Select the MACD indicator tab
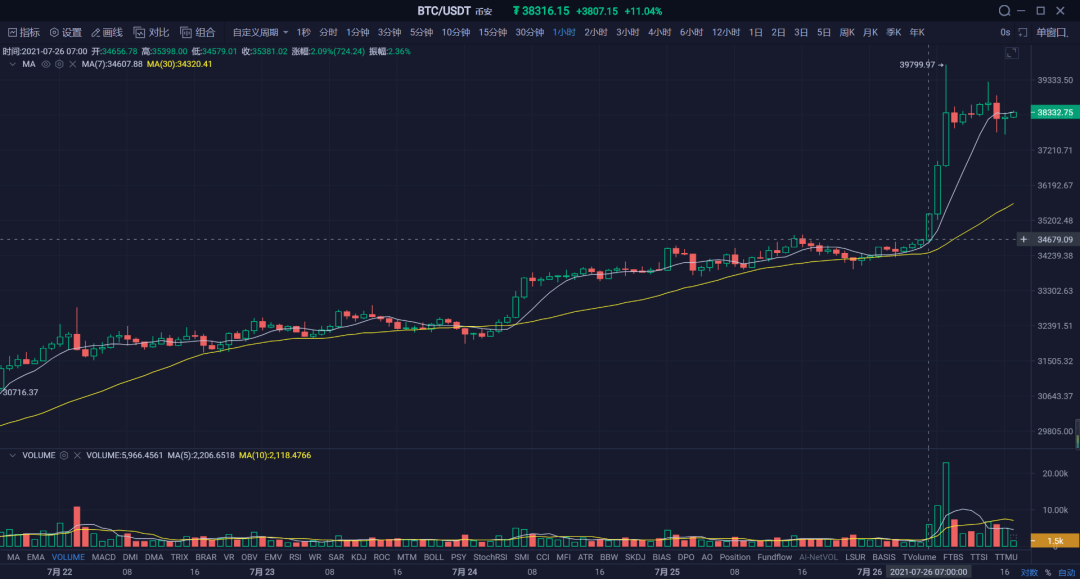 pos(103,557)
